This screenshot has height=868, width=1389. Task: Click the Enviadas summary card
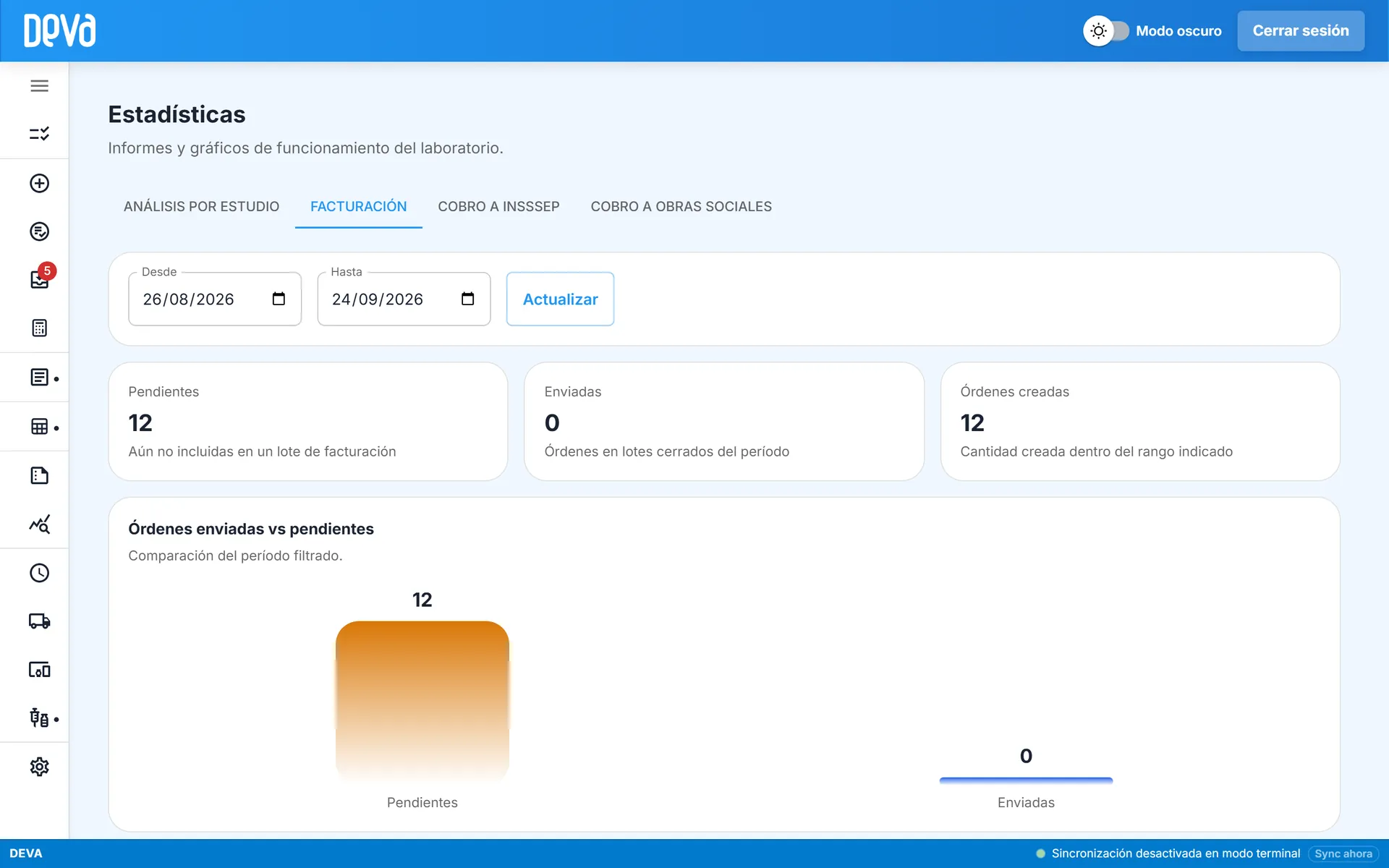coord(724,422)
